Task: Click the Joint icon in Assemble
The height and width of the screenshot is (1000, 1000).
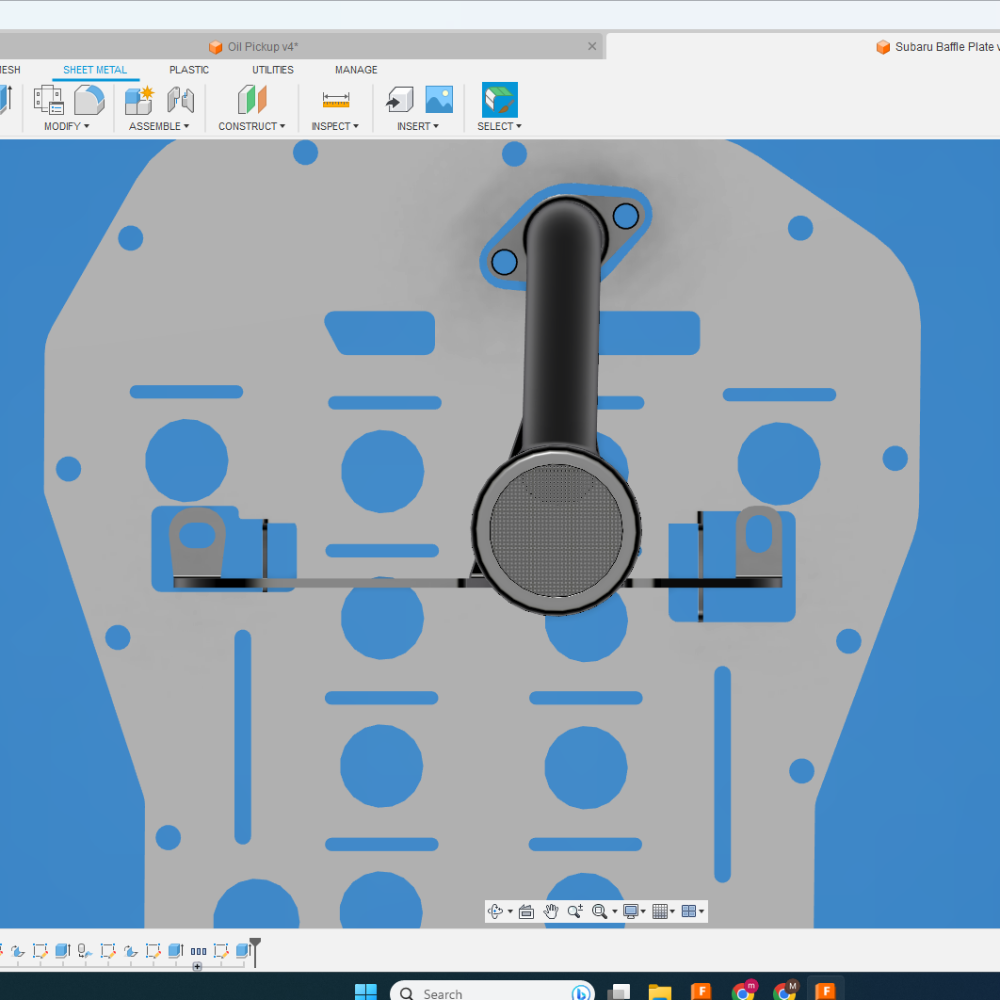Action: 180,100
